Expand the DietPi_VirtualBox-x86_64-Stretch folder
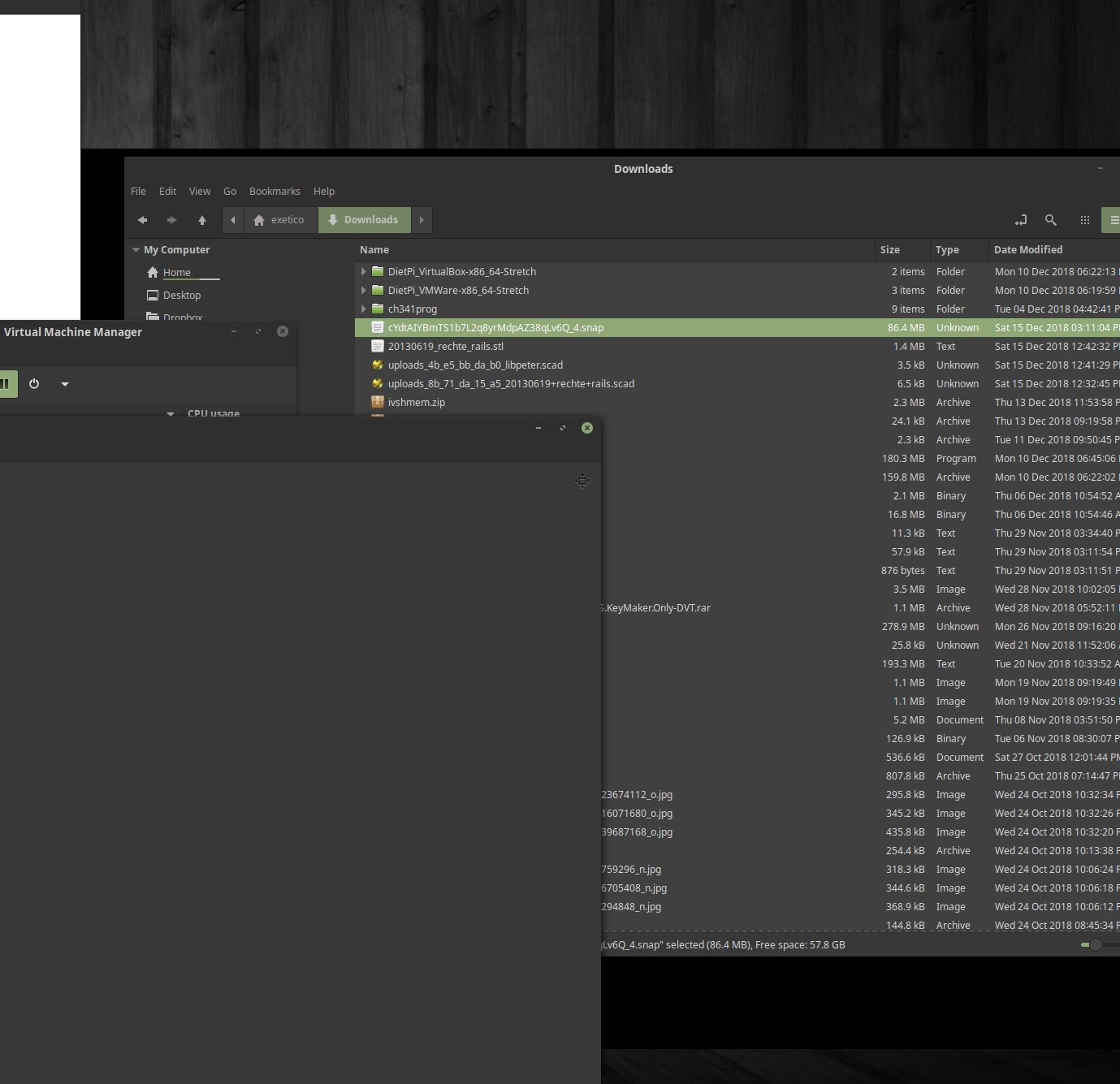Screen dimensions: 1120x1084 [363, 272]
